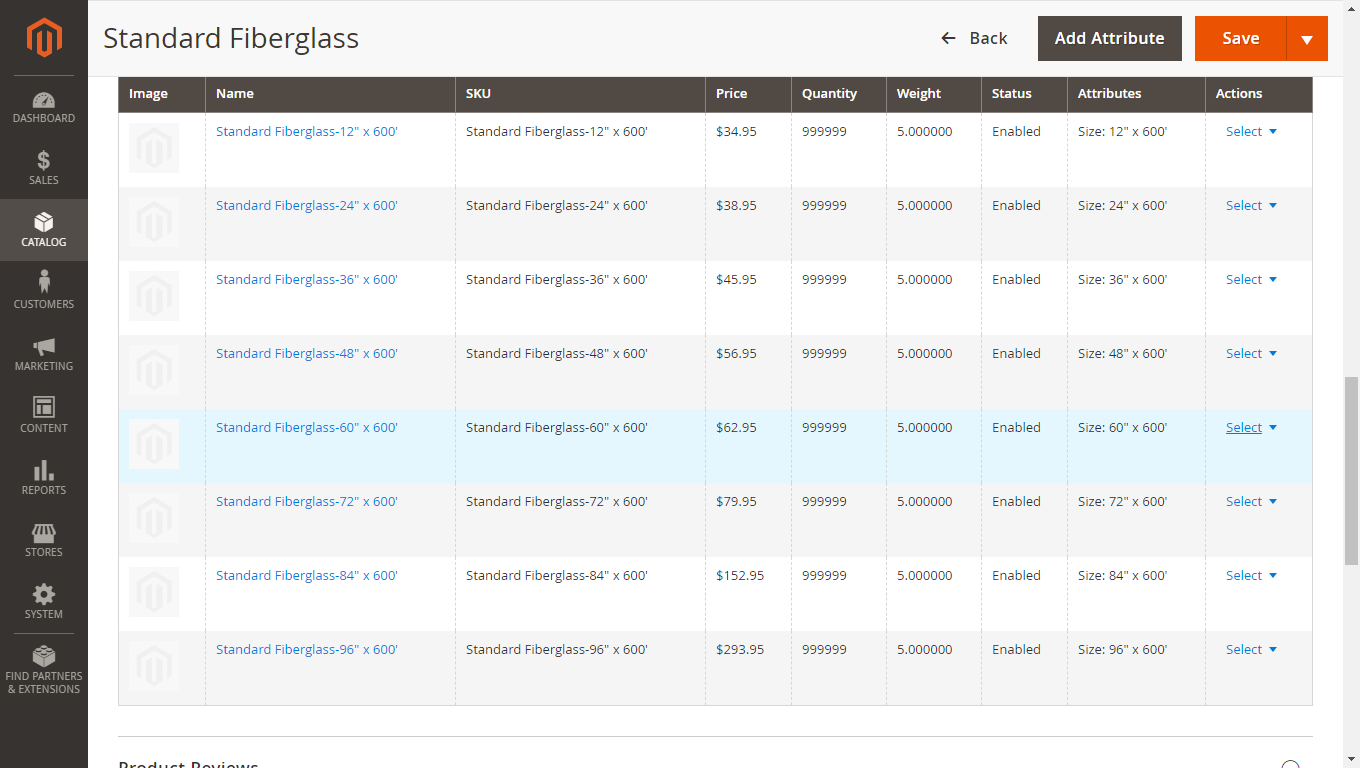
Task: Open Standard Fiberglass-12" x 600' product link
Action: pos(306,131)
